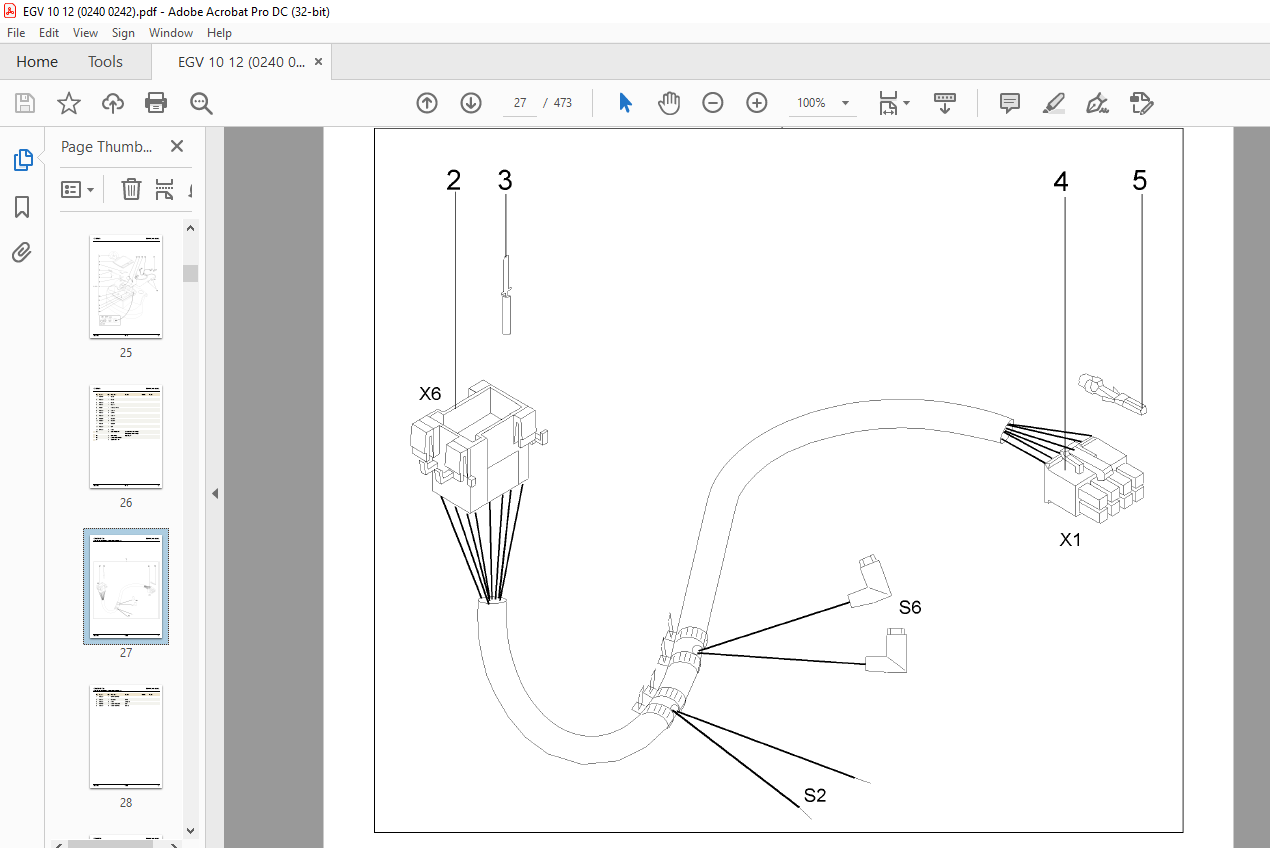Open thumbnail options dropdown
1270x848 pixels.
pyautogui.click(x=78, y=189)
